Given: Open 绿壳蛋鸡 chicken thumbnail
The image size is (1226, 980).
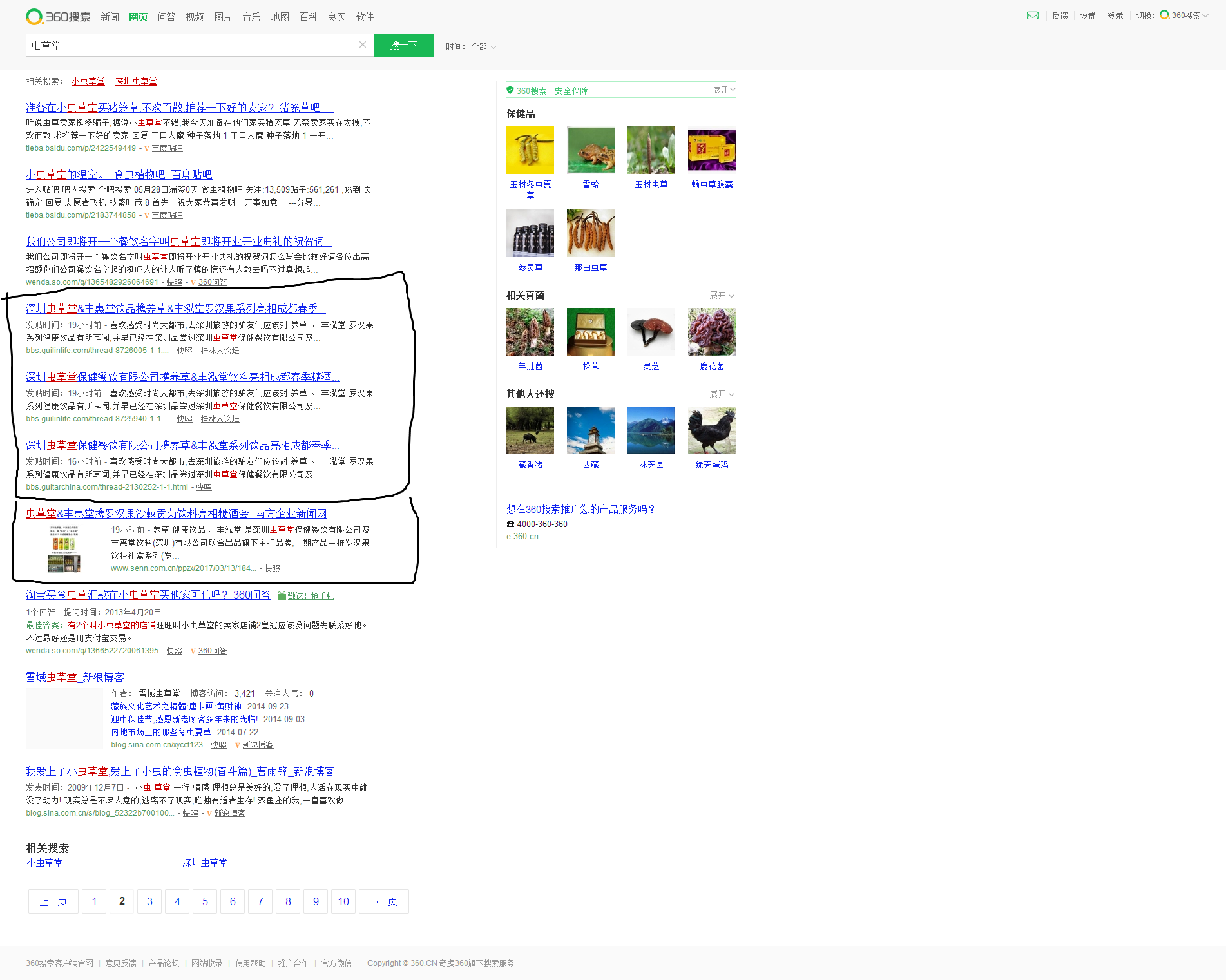Looking at the screenshot, I should [x=712, y=430].
